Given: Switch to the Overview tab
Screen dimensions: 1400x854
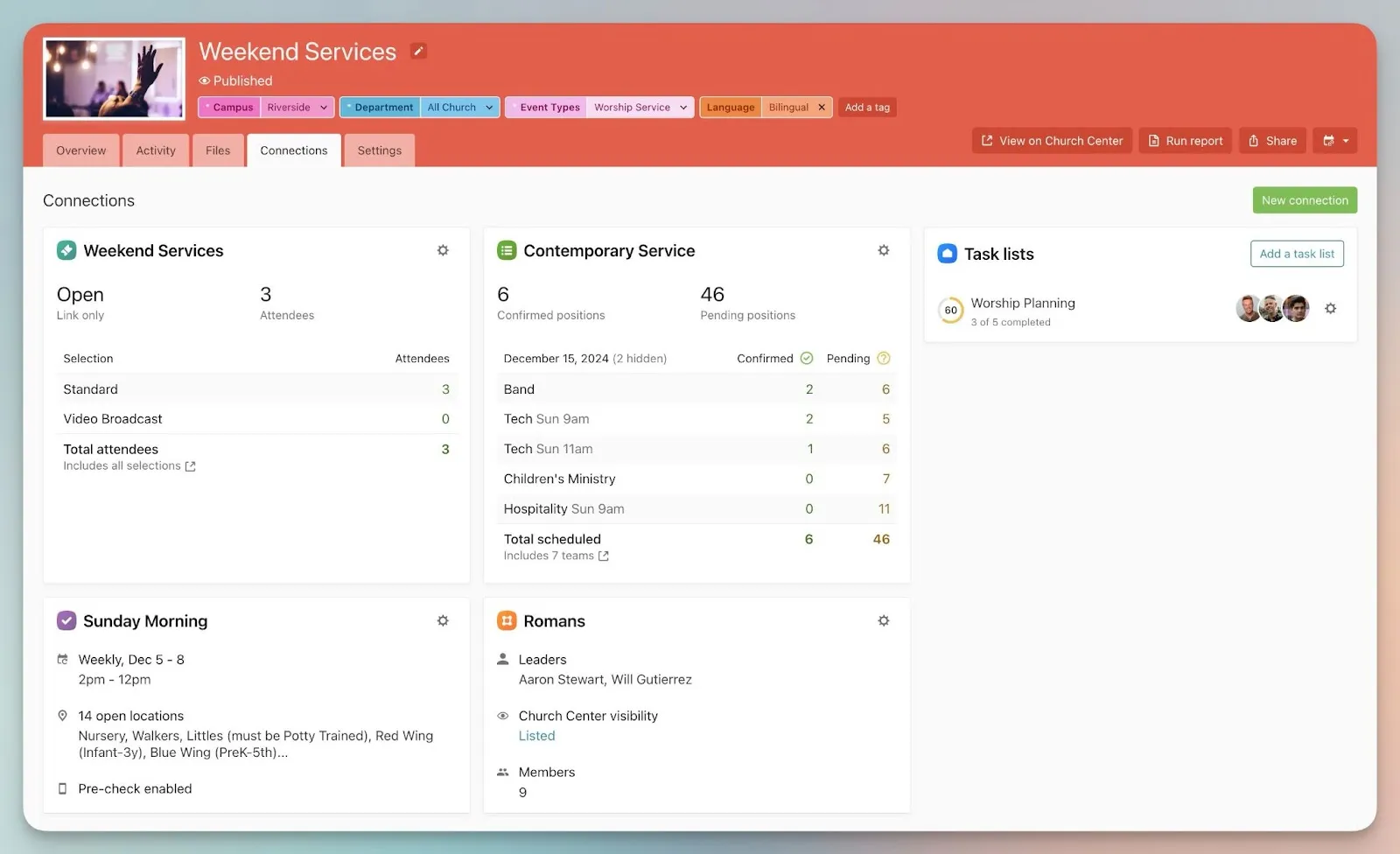Looking at the screenshot, I should click(80, 150).
